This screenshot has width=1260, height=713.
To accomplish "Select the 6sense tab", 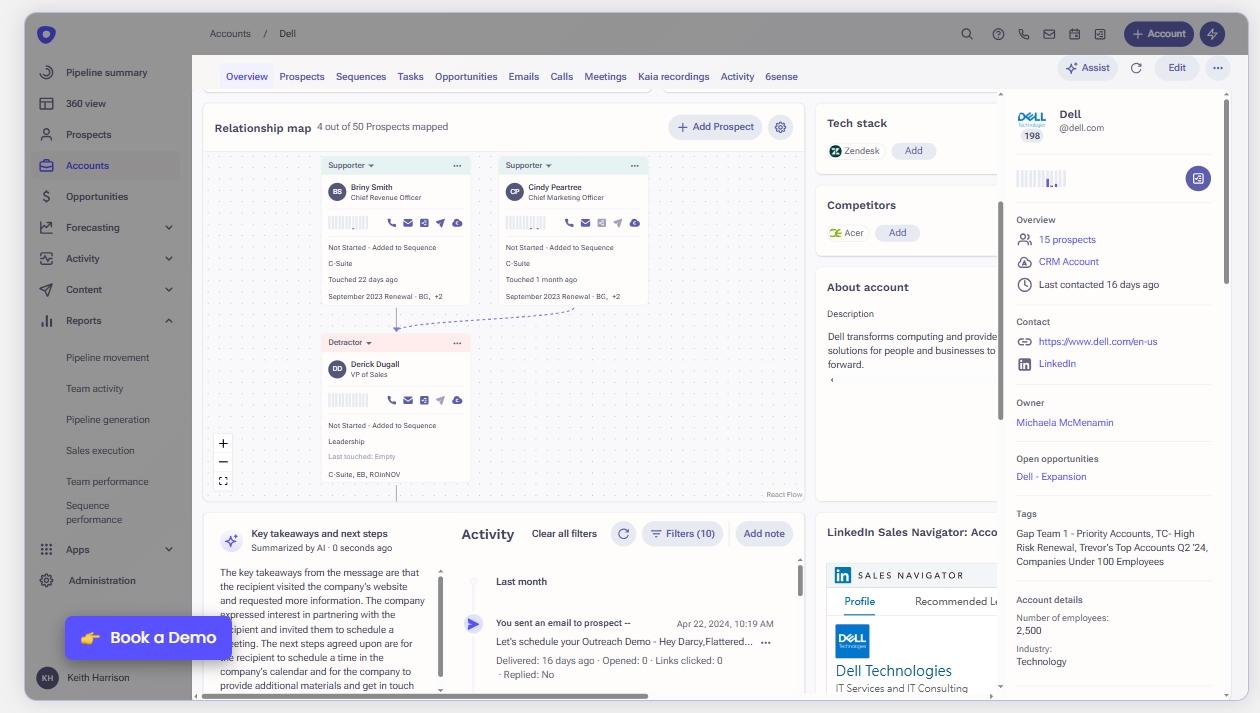I will (782, 77).
